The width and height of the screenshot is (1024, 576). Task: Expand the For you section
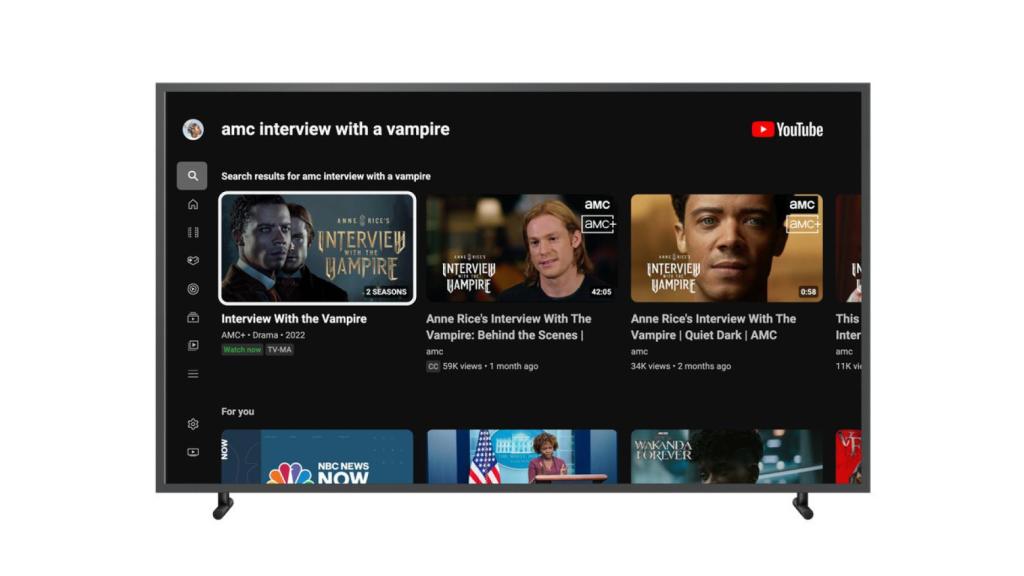click(237, 411)
